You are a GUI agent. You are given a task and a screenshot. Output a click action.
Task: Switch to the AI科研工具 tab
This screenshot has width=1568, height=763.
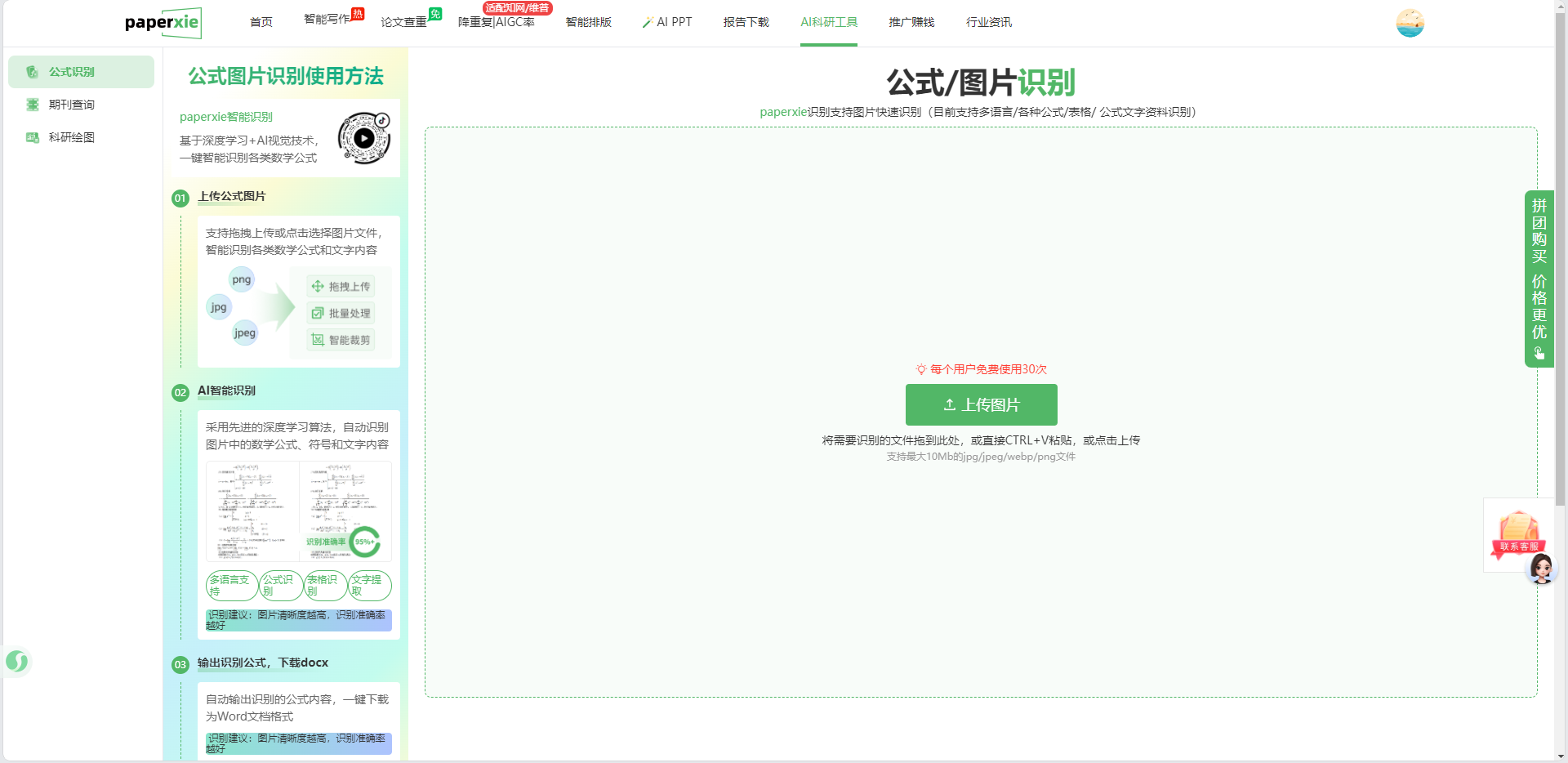click(828, 23)
